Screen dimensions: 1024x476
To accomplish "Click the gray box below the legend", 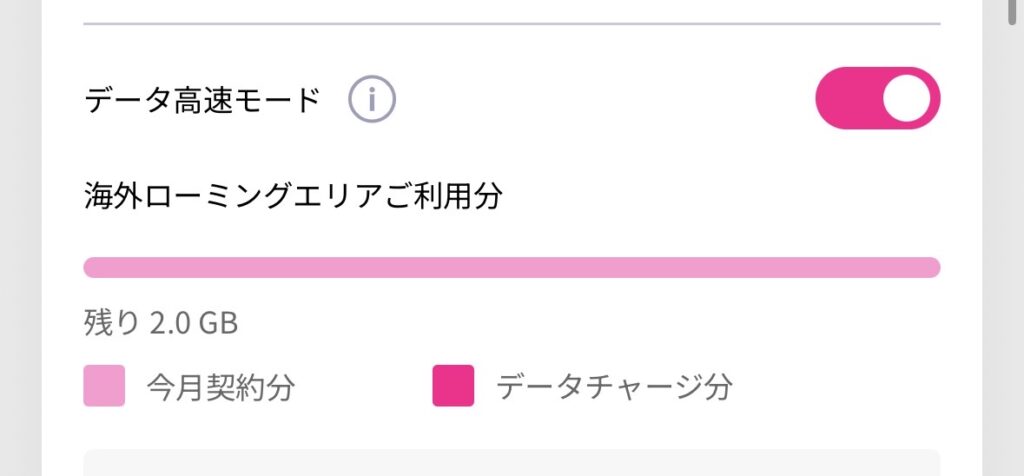I will click(x=511, y=463).
